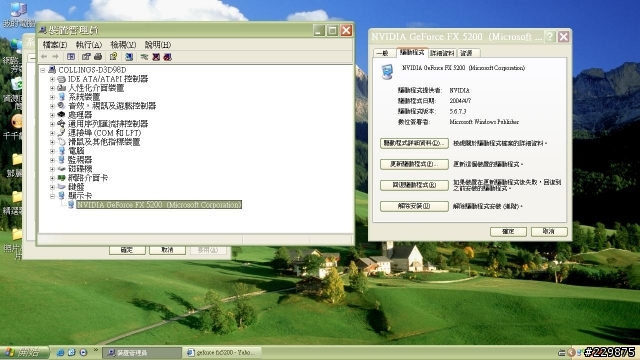Click the 解除安裝 button in the NVIDIA dialog

[414, 206]
